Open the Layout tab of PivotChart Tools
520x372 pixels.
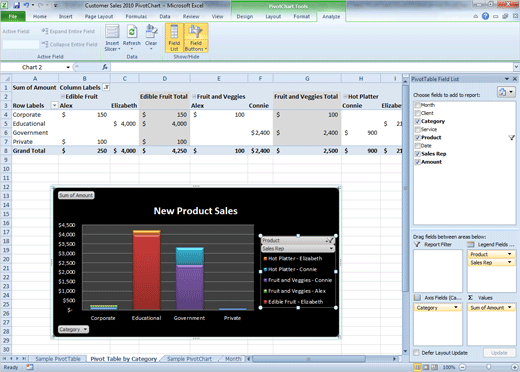(273, 16)
